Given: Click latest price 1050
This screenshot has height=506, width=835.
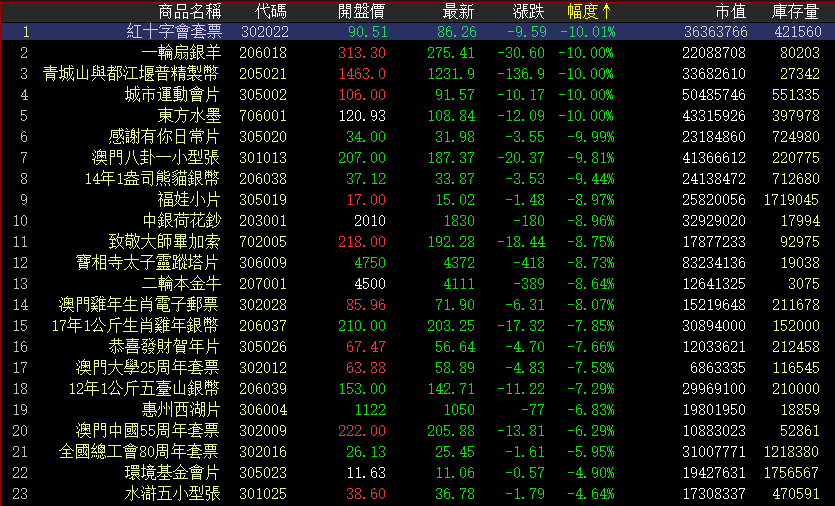Looking at the screenshot, I should click(459, 410).
